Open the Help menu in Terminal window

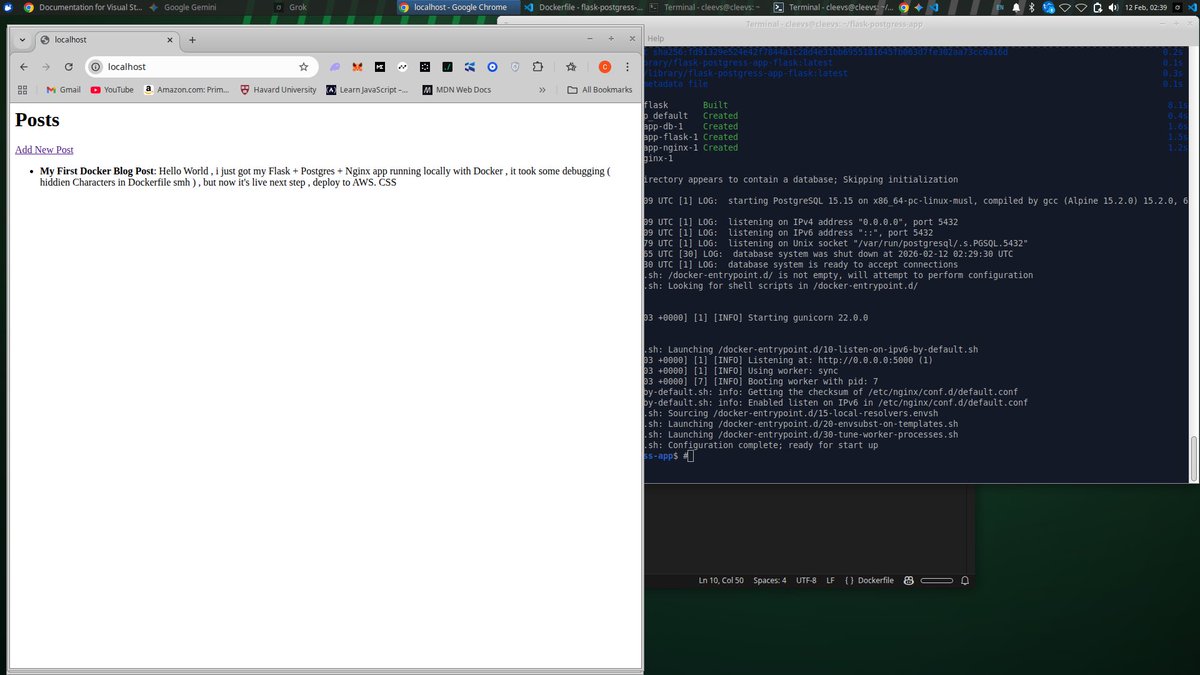[655, 38]
